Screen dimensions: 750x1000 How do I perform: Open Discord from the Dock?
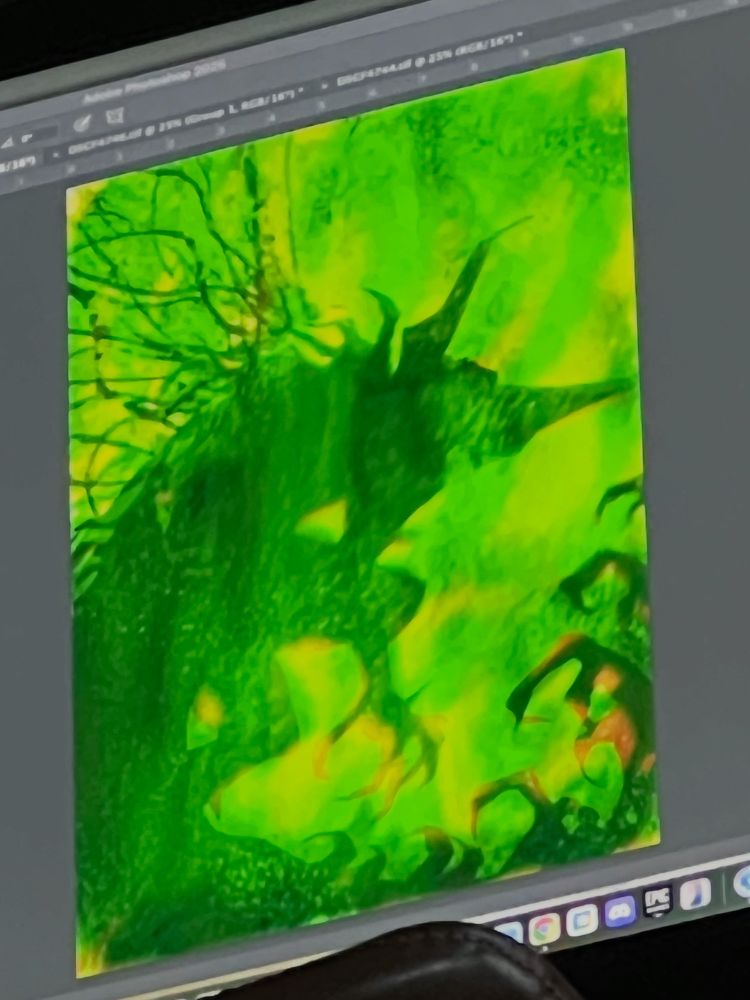pos(620,912)
